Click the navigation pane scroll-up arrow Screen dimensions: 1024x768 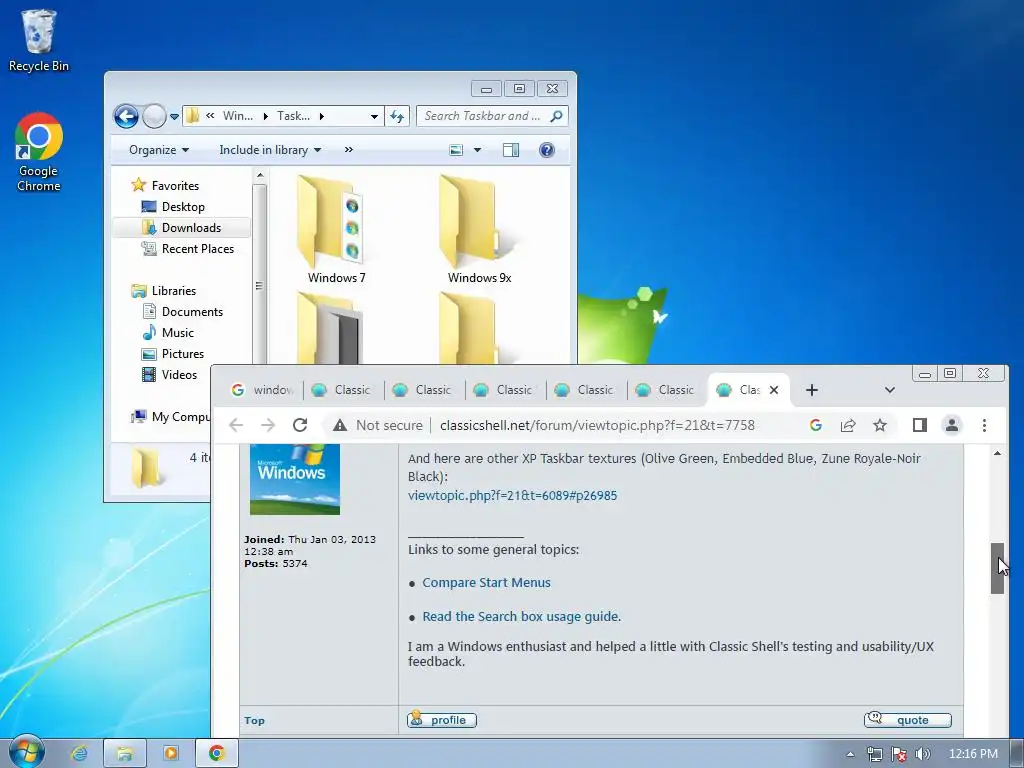tap(259, 176)
